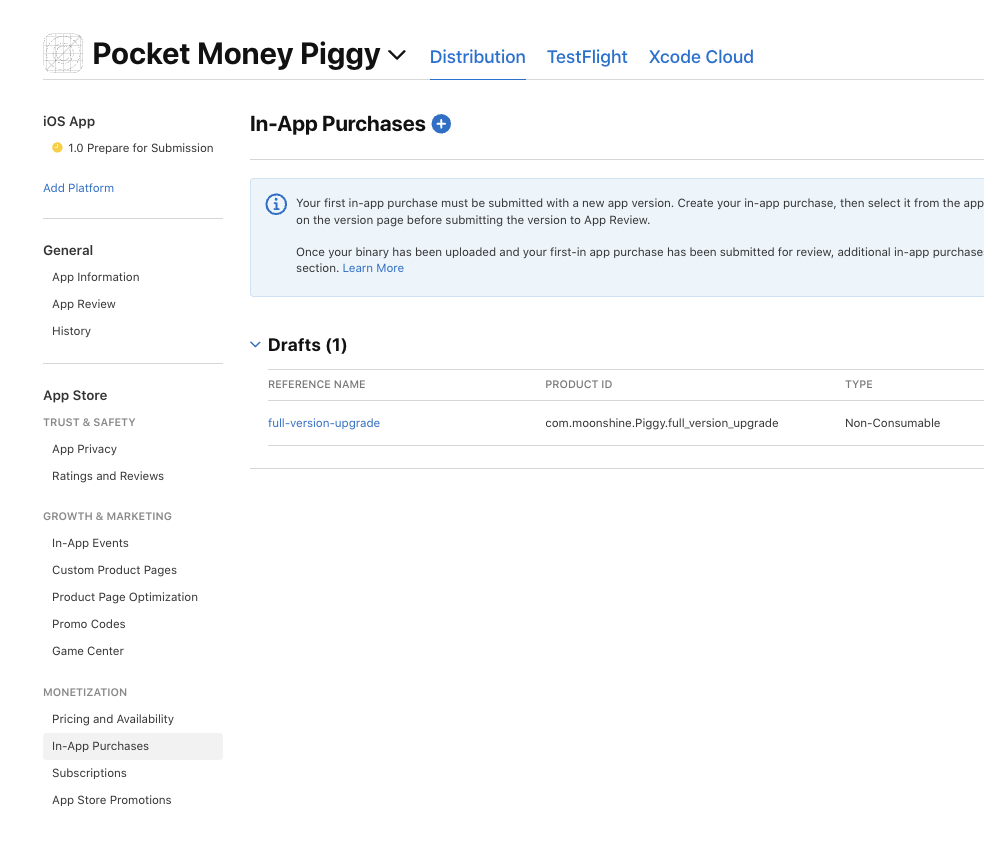Go to App Privacy page

(x=84, y=449)
